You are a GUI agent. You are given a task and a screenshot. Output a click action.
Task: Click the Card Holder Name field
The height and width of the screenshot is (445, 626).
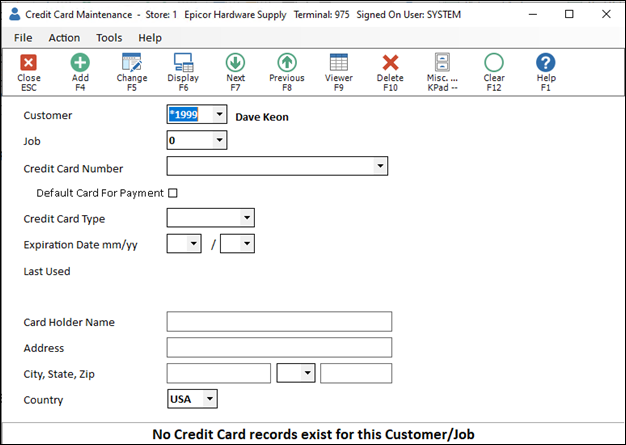pos(279,322)
